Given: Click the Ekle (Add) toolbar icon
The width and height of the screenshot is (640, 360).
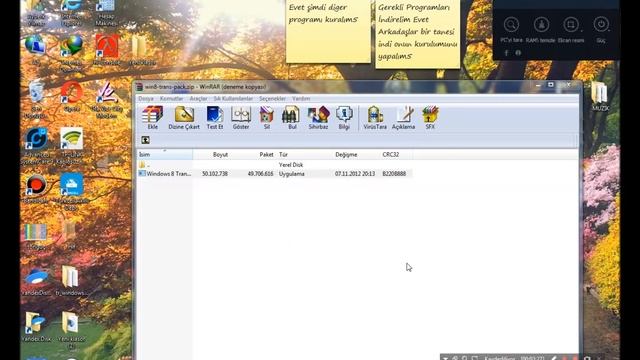Looking at the screenshot, I should pyautogui.click(x=152, y=118).
